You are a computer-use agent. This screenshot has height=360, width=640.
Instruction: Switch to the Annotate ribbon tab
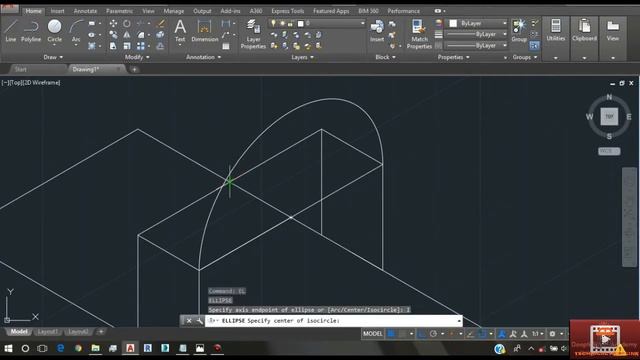pos(85,11)
